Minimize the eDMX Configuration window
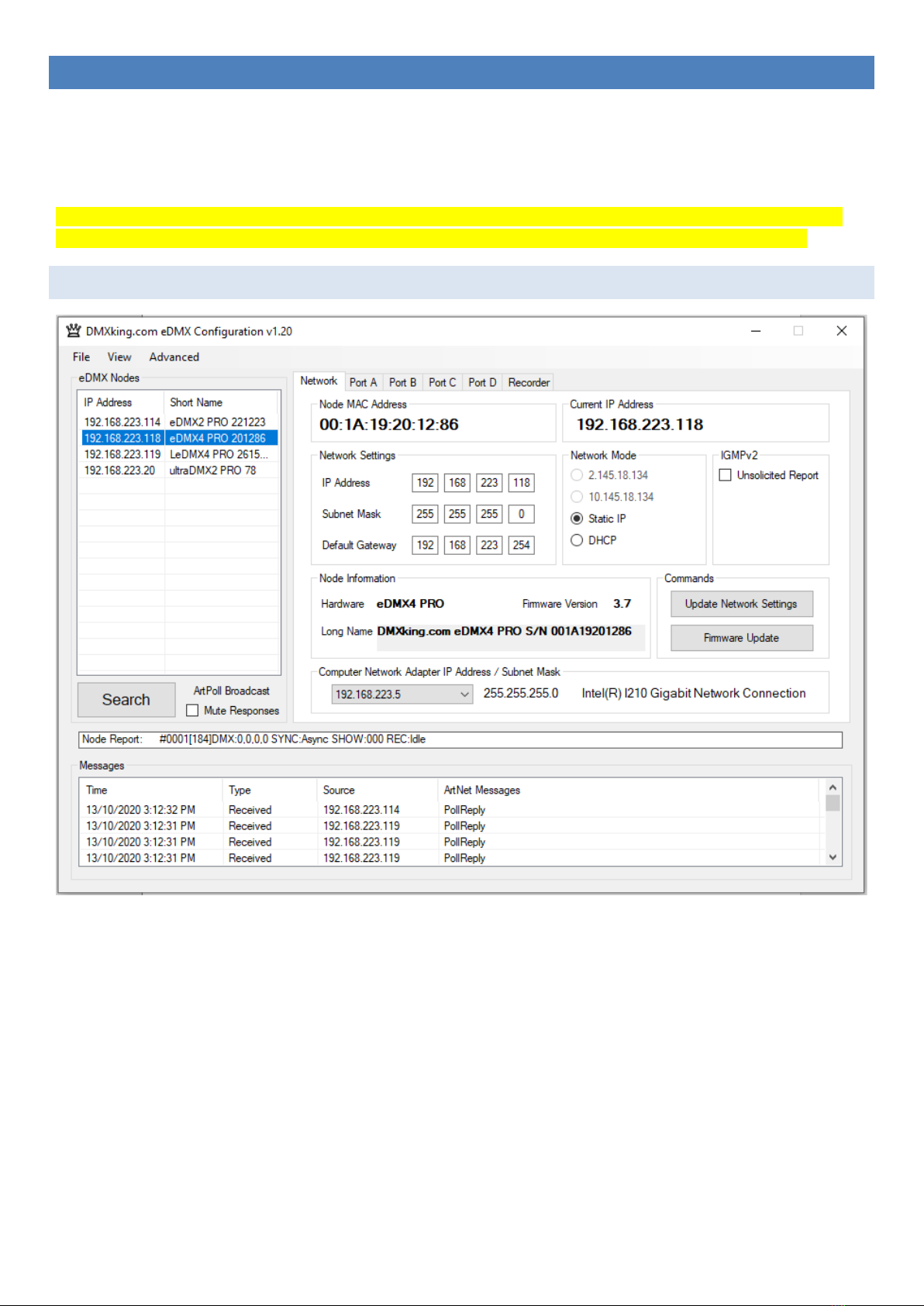 click(756, 331)
